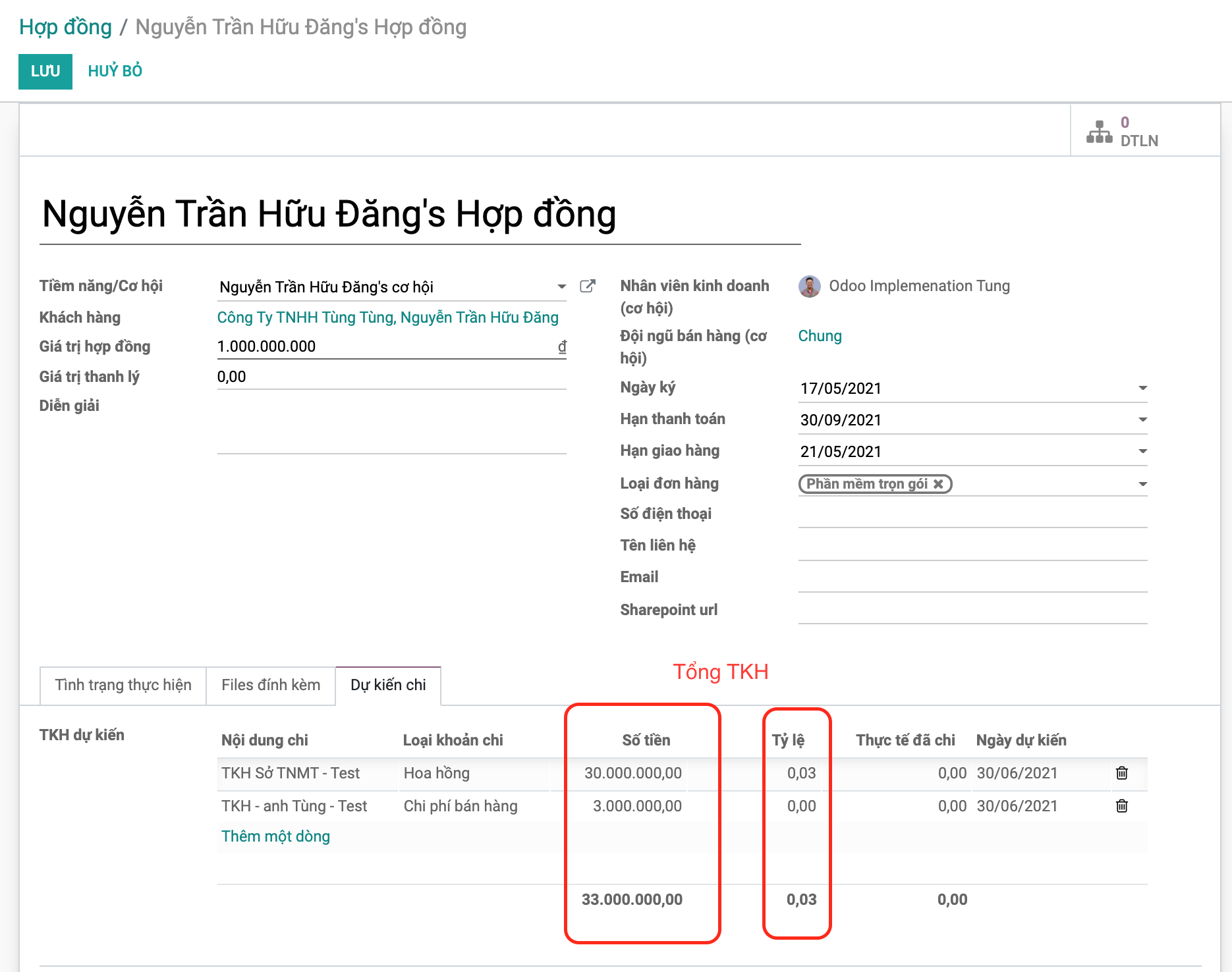The height and width of the screenshot is (972, 1232).
Task: Expand the Hạn giao hàng date dropdown
Action: click(1142, 452)
